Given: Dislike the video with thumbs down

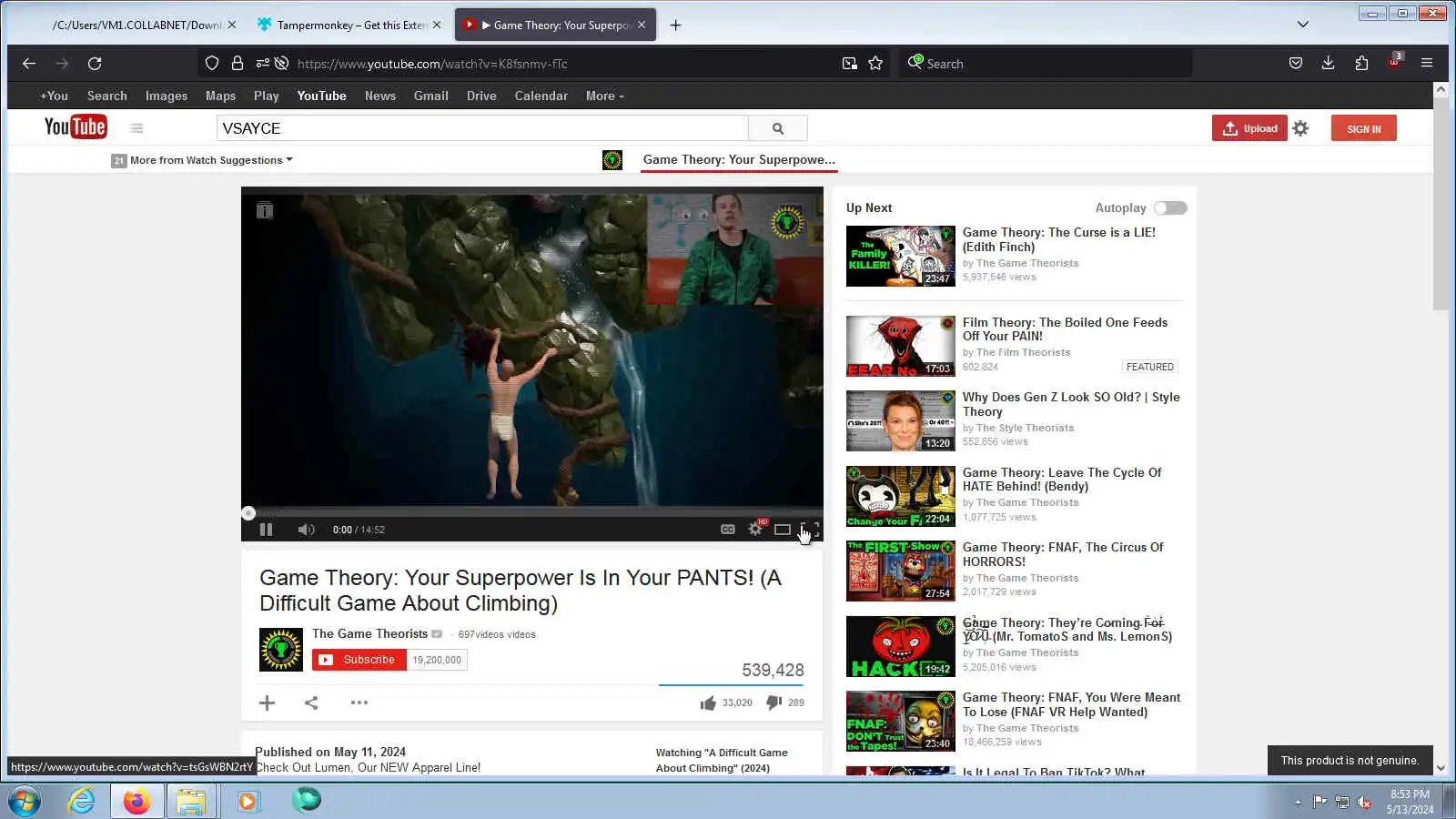Looking at the screenshot, I should [774, 703].
